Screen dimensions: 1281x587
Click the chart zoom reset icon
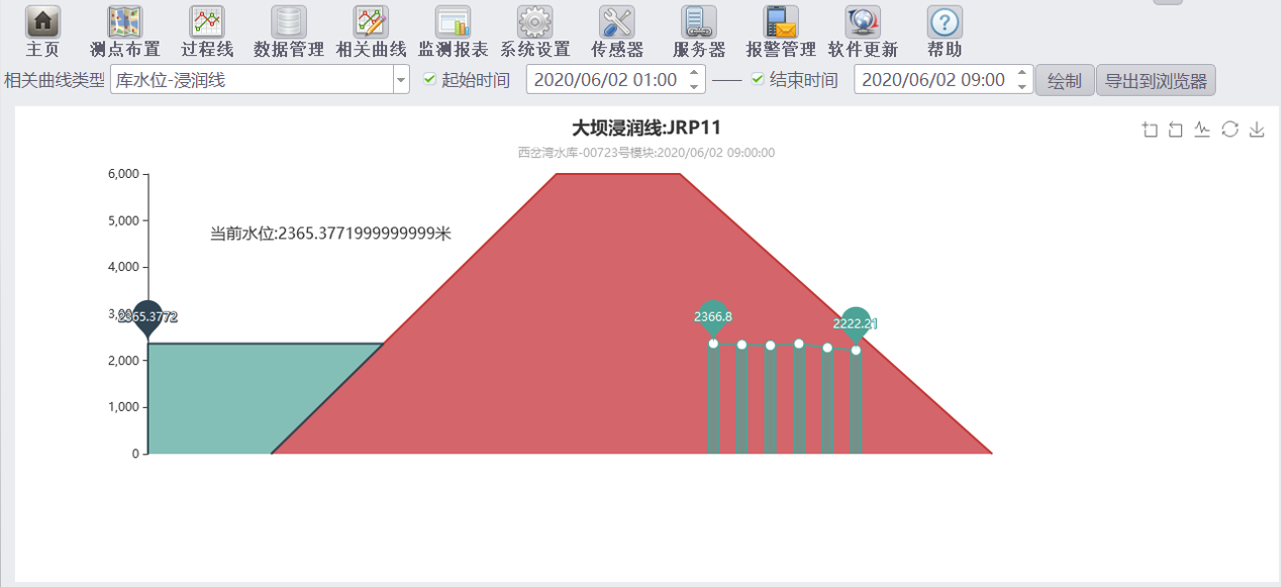coord(1176,129)
